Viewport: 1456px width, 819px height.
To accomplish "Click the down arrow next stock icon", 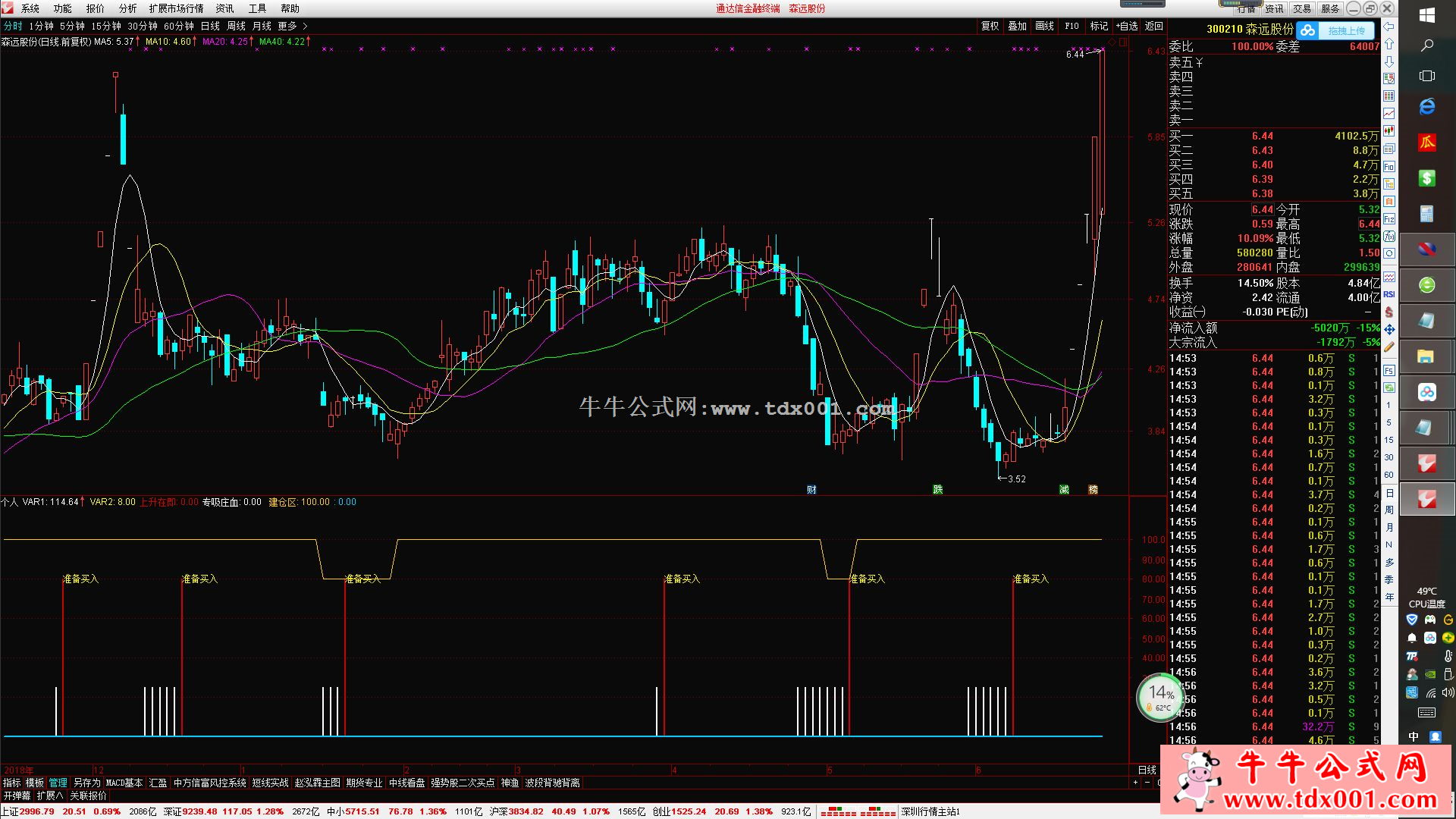I will click(x=1389, y=61).
